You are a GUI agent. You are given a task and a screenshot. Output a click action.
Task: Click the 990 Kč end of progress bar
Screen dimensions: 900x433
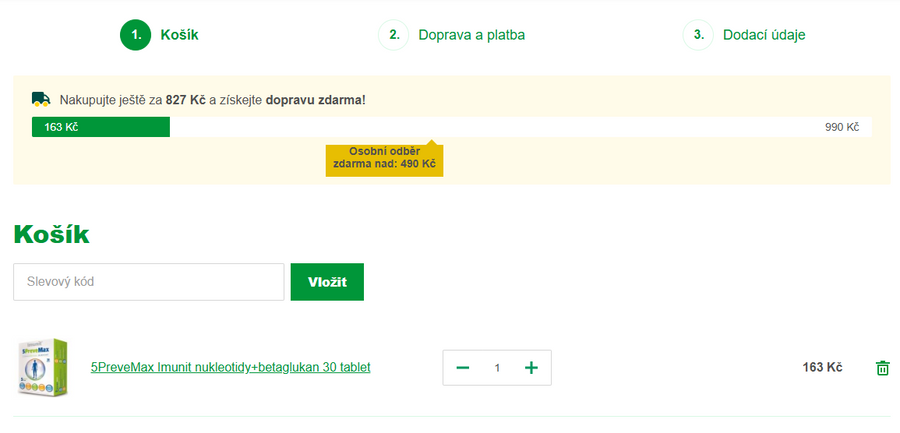[841, 127]
